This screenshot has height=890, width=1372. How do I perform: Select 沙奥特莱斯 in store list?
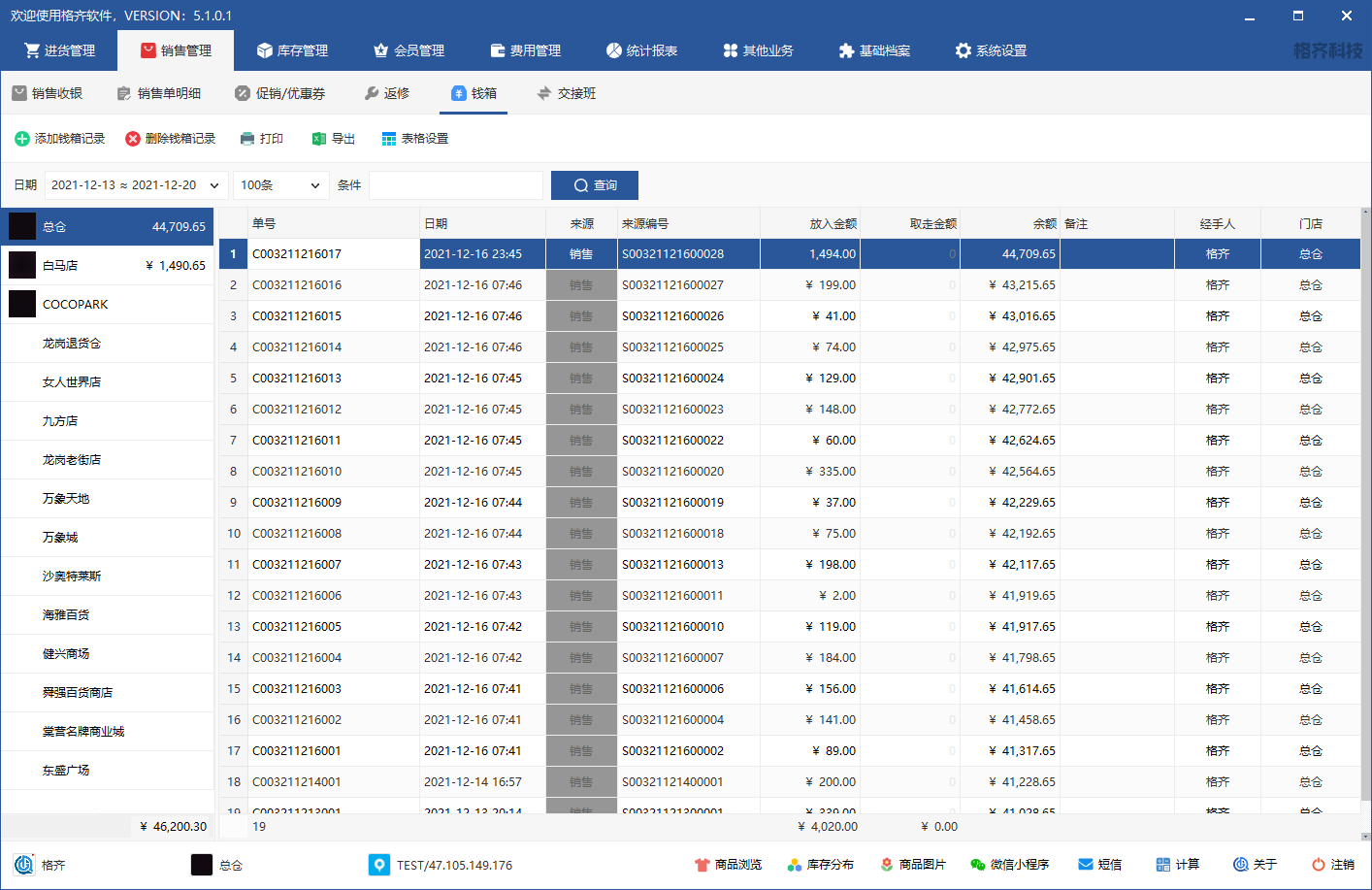pyautogui.click(x=107, y=576)
